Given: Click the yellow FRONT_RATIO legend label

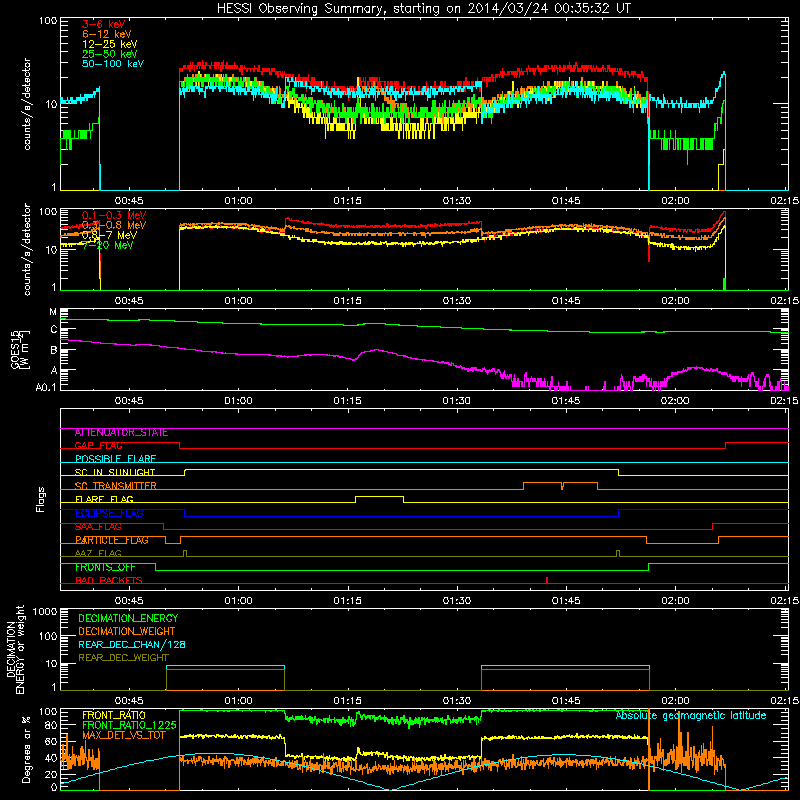Looking at the screenshot, I should pyautogui.click(x=114, y=715).
